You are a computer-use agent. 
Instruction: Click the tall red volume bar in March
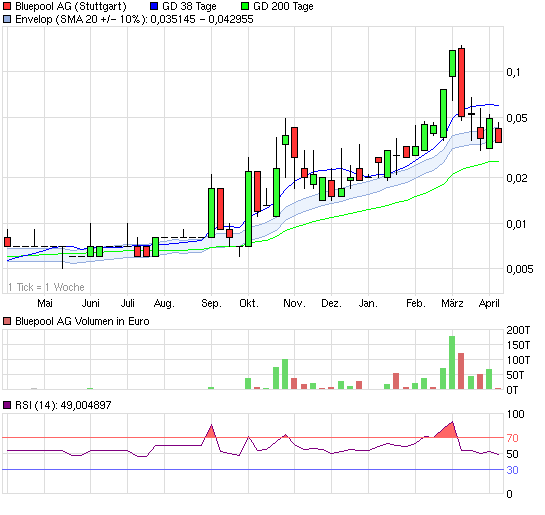[x=461, y=371]
